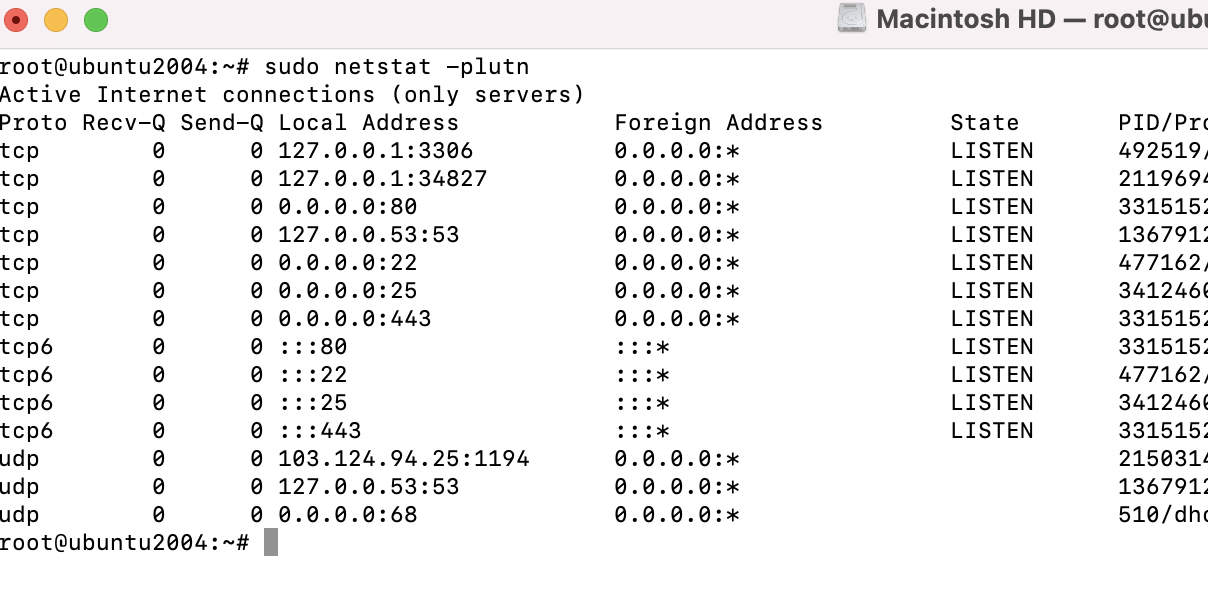Screen dimensions: 1208x604
Task: Click the 127.0.0.1:34827 local address
Action: pyautogui.click(x=383, y=179)
